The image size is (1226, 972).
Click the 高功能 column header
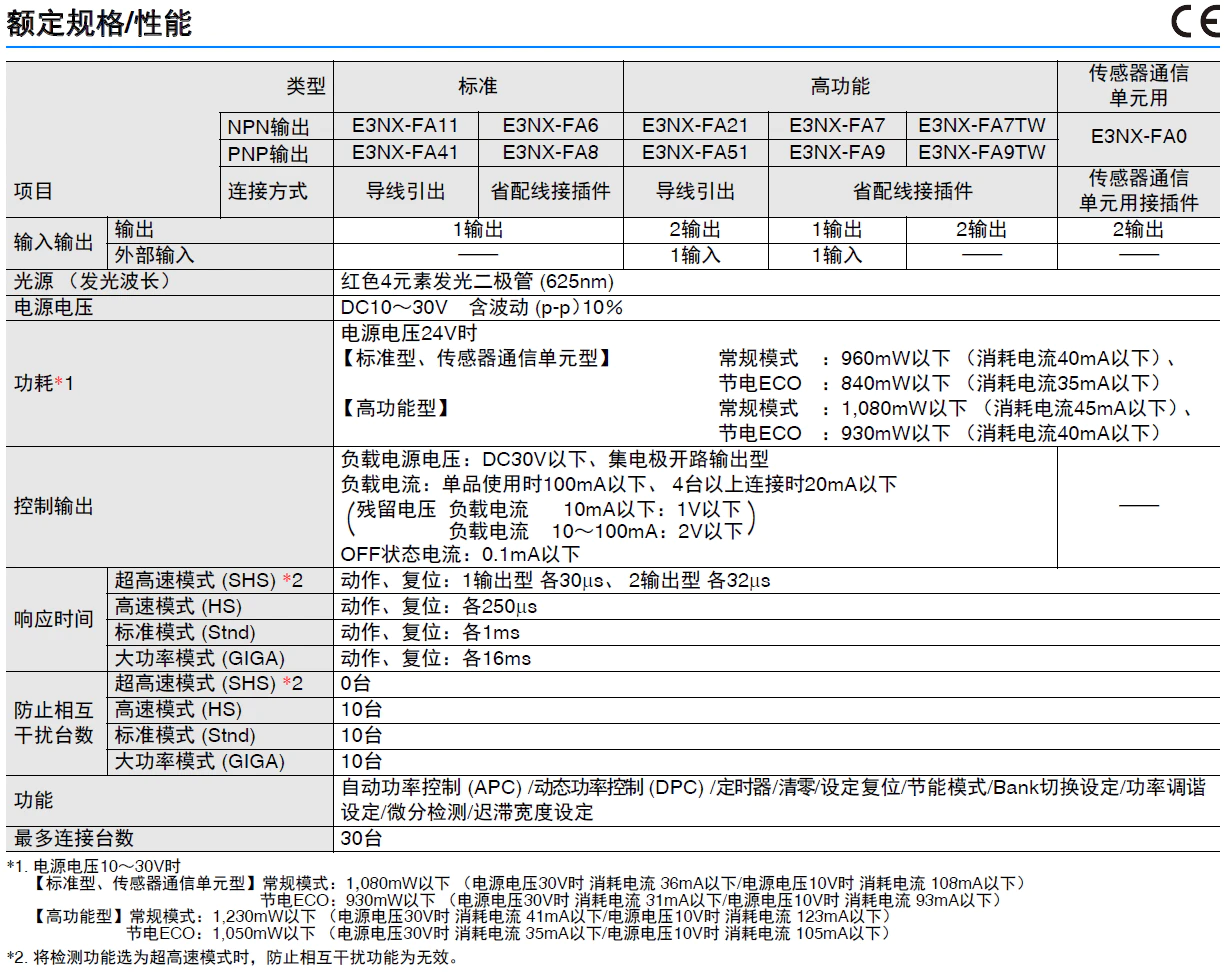point(840,87)
